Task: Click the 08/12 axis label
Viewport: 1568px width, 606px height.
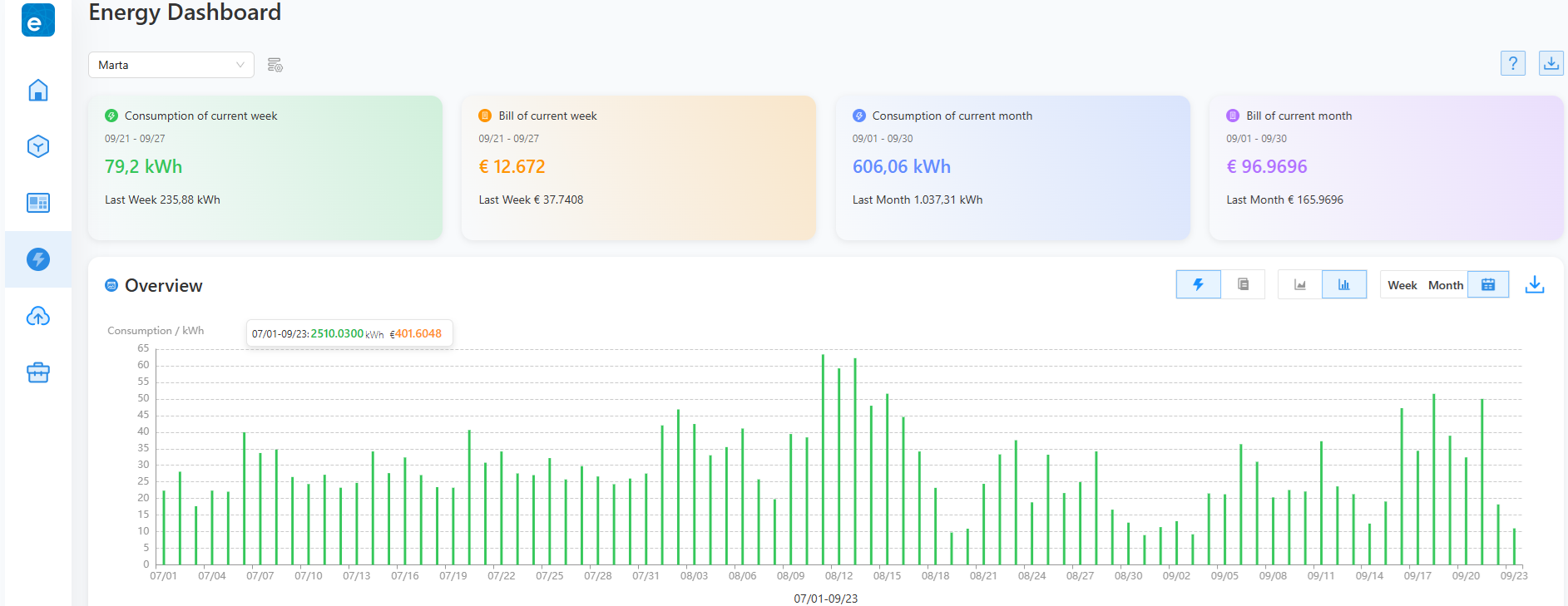Action: coord(838,575)
